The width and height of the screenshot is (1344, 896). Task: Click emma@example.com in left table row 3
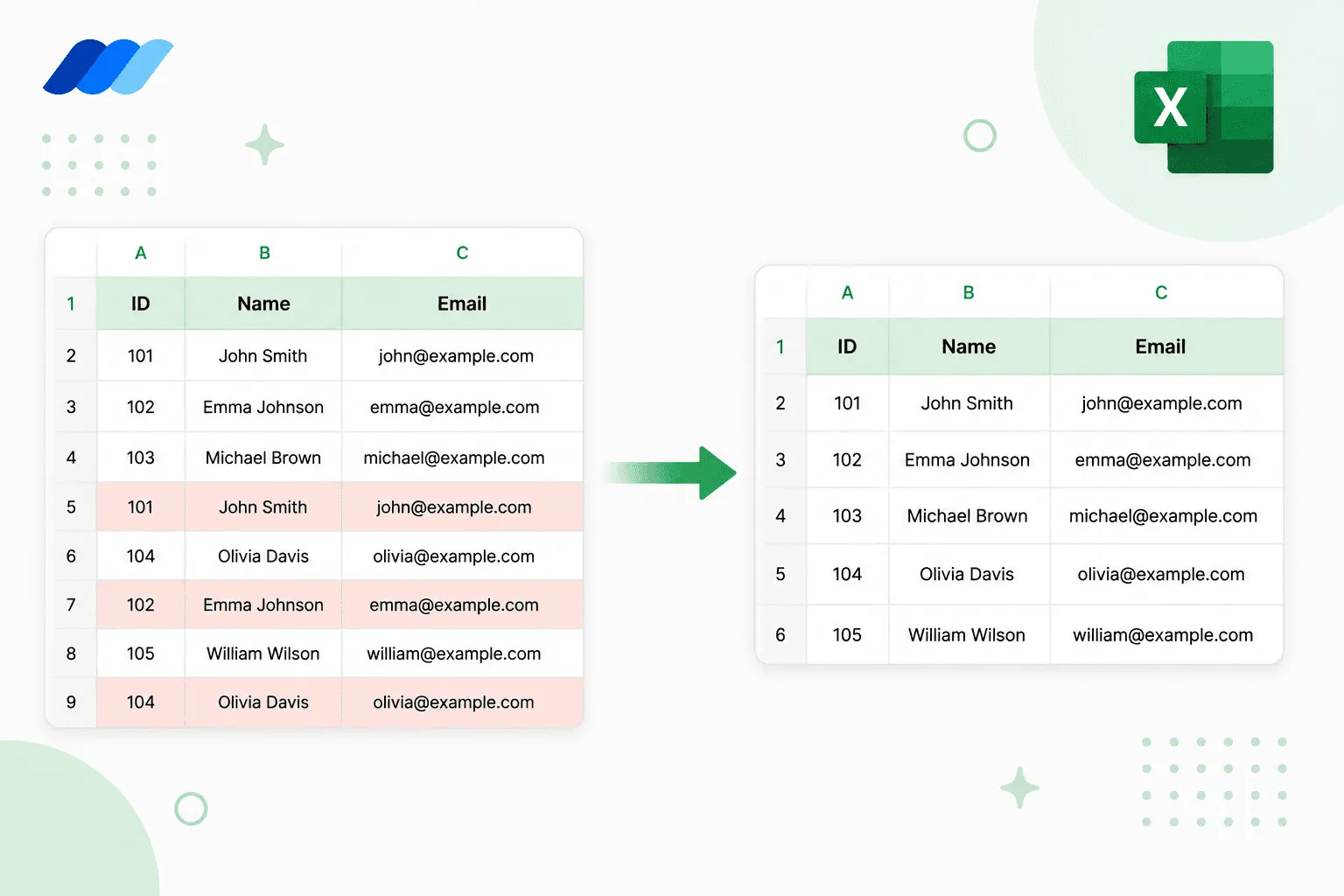point(454,407)
